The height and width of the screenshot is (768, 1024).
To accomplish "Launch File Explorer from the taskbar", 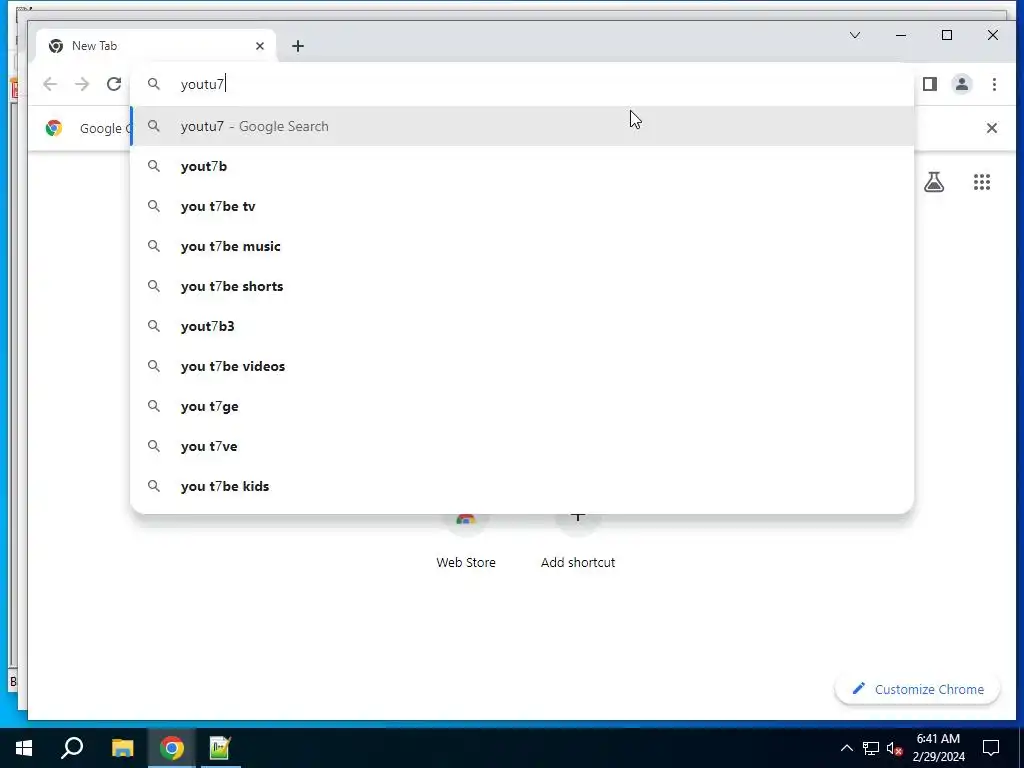I will pos(122,748).
